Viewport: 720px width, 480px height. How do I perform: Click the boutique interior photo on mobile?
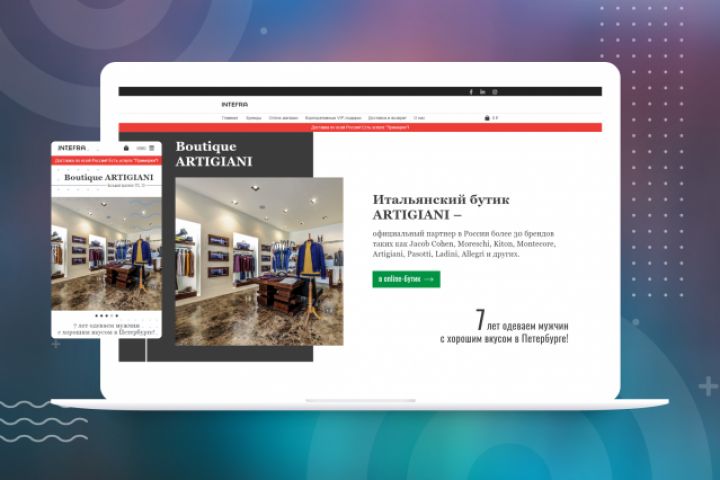pos(107,254)
